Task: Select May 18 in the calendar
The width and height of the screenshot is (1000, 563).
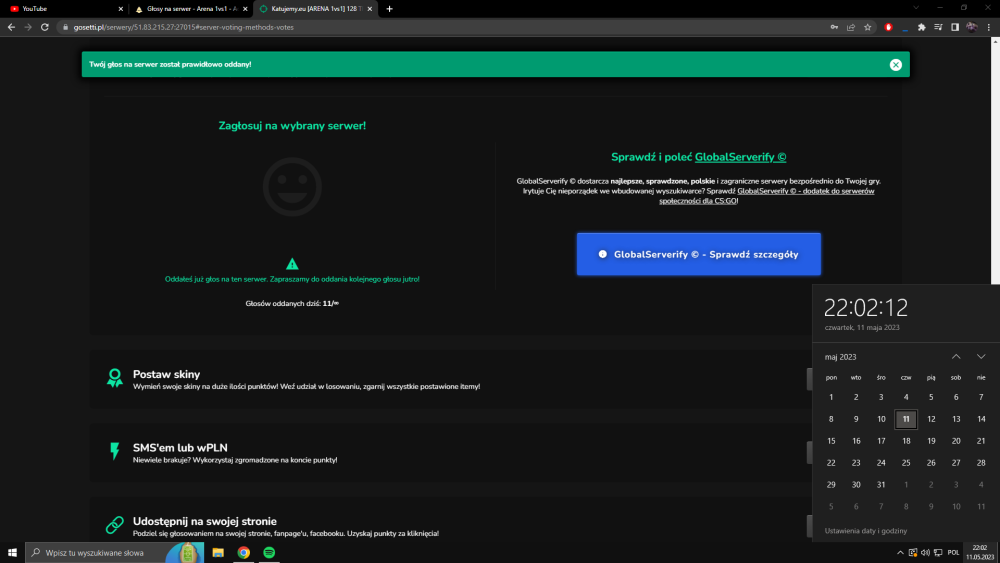Action: tap(906, 441)
